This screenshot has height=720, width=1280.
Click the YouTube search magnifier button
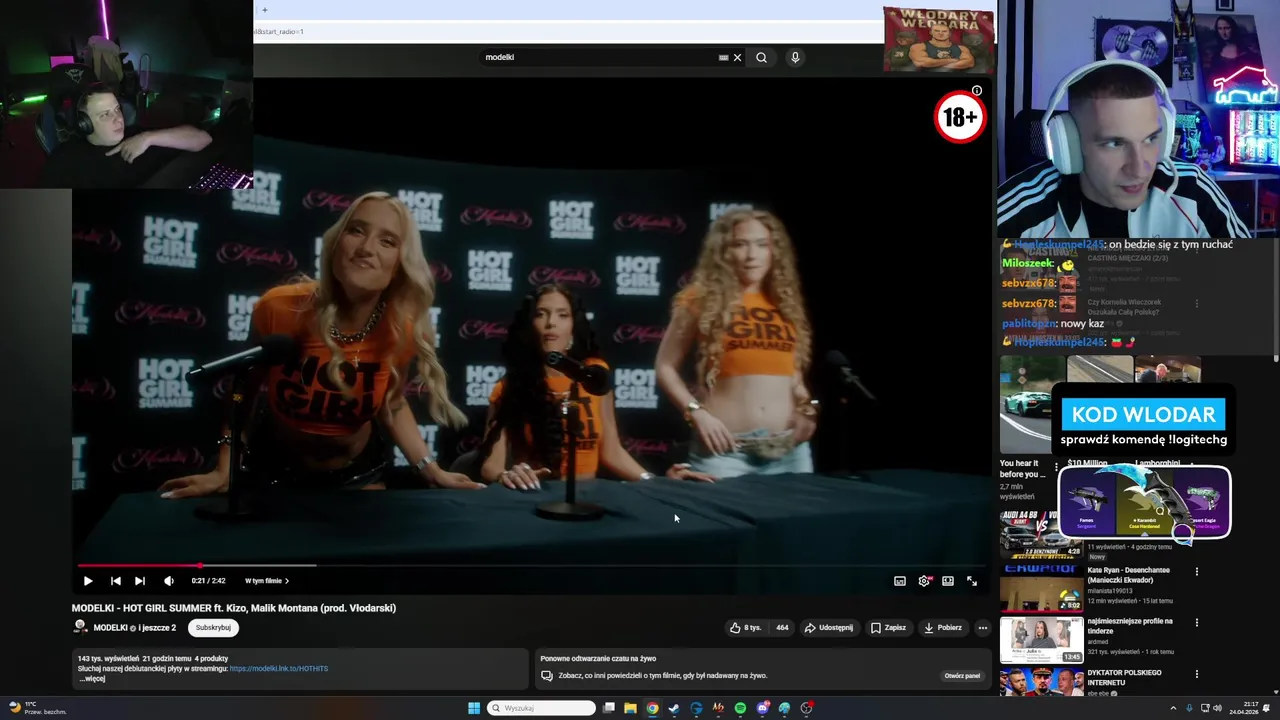(x=761, y=57)
